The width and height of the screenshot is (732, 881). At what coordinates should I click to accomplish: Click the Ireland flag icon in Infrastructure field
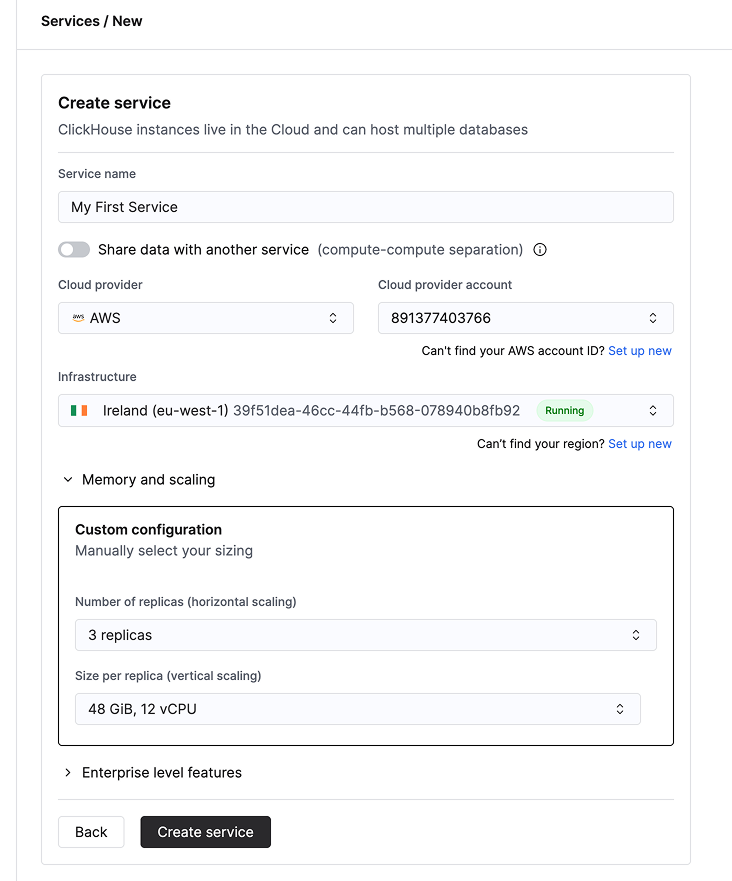click(79, 410)
